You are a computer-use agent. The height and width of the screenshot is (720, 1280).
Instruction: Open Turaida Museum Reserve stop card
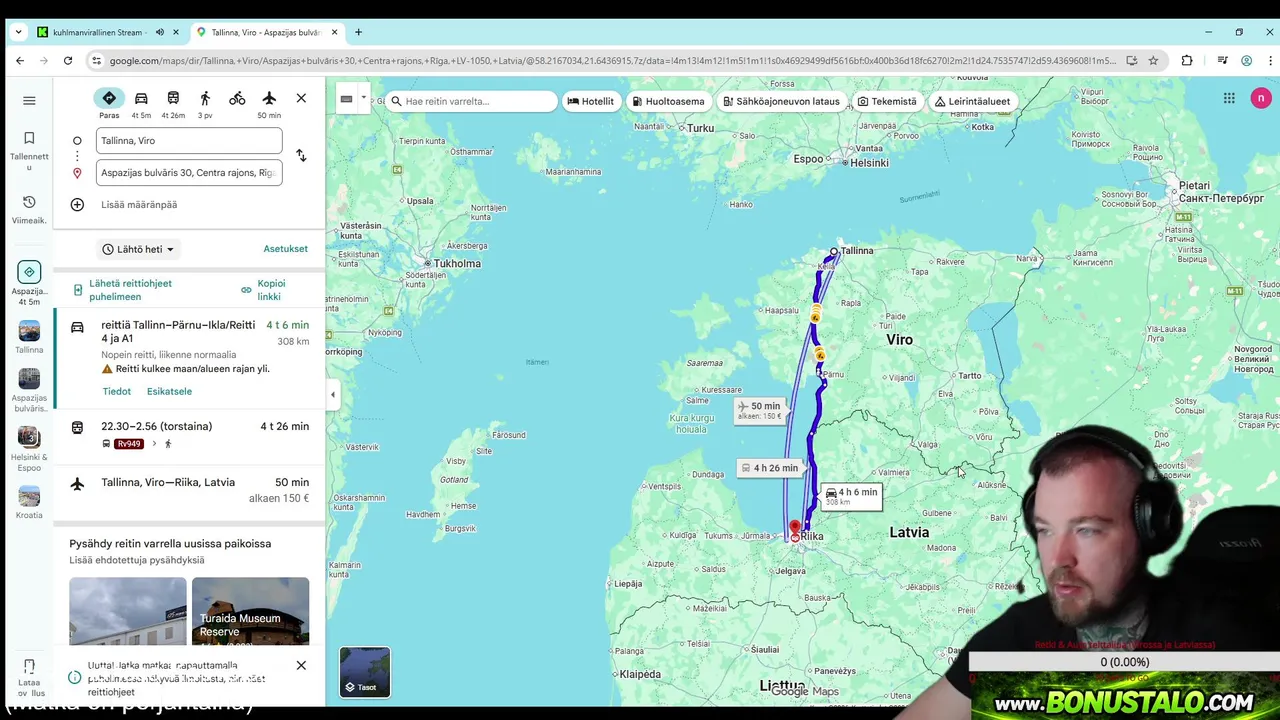[251, 612]
